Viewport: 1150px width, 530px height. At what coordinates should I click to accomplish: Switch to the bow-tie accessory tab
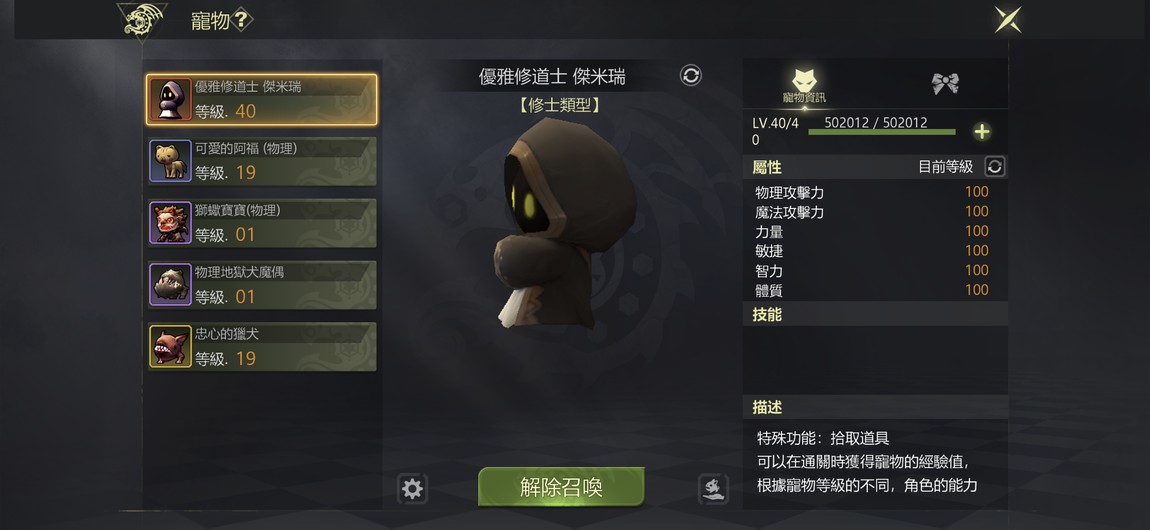(x=945, y=84)
